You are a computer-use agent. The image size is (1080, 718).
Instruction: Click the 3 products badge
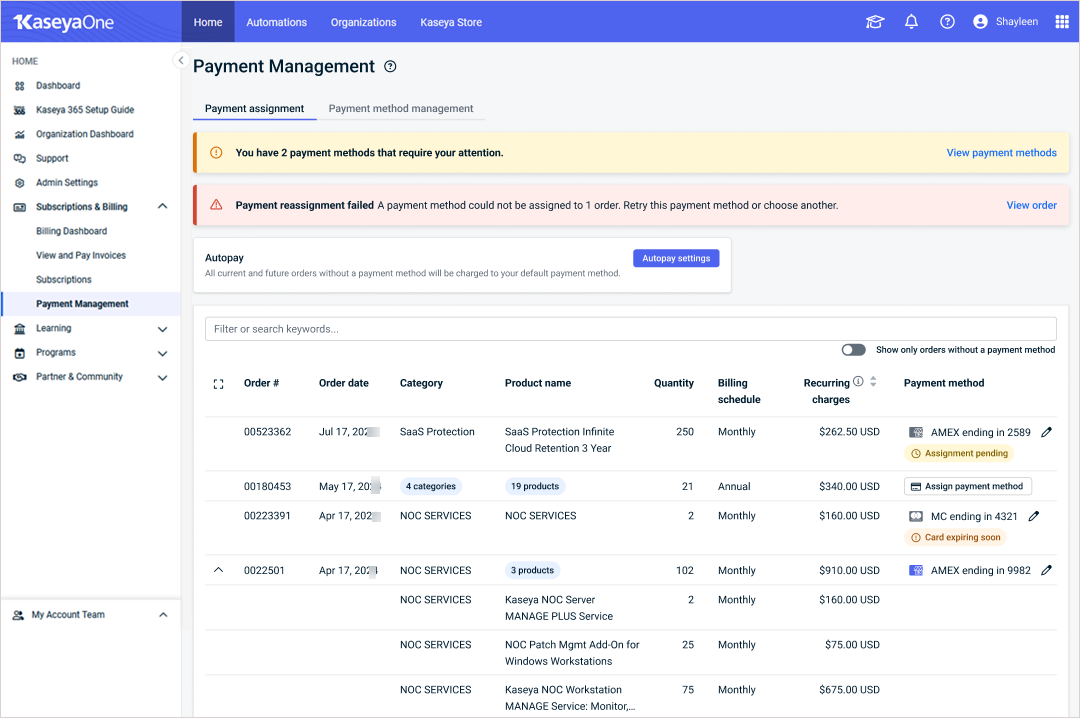tap(532, 570)
